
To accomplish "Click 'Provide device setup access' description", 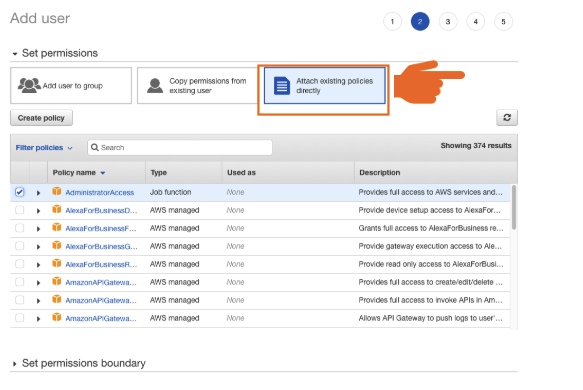I will click(429, 210).
